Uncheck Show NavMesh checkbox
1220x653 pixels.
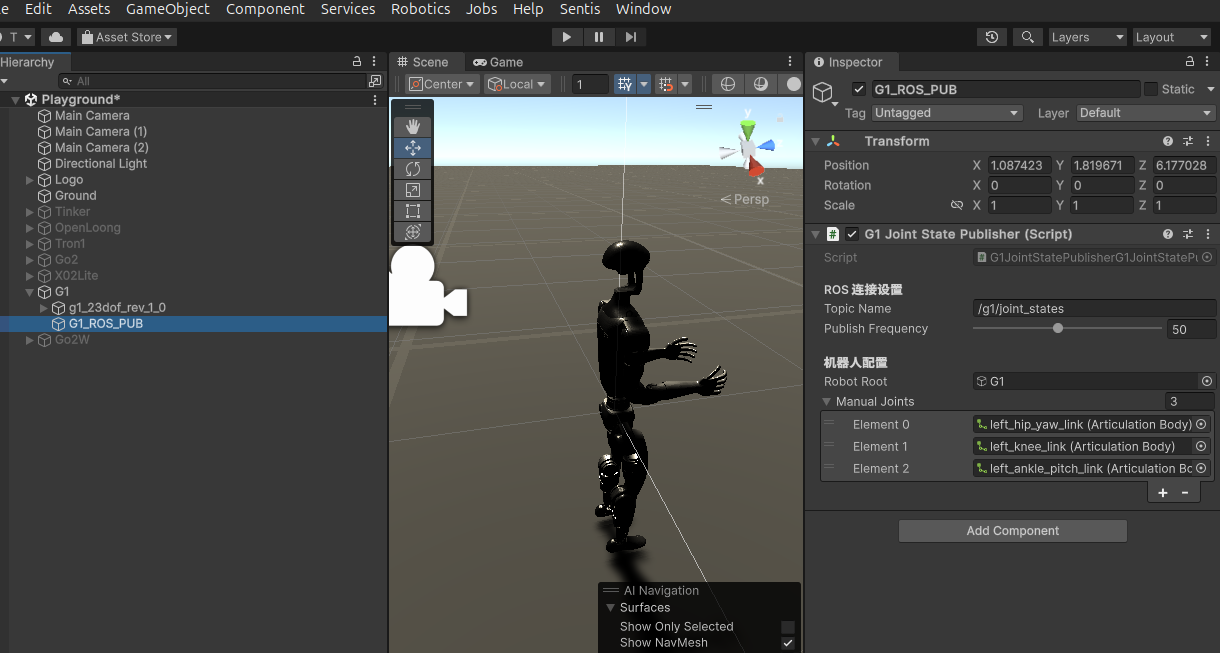(788, 643)
